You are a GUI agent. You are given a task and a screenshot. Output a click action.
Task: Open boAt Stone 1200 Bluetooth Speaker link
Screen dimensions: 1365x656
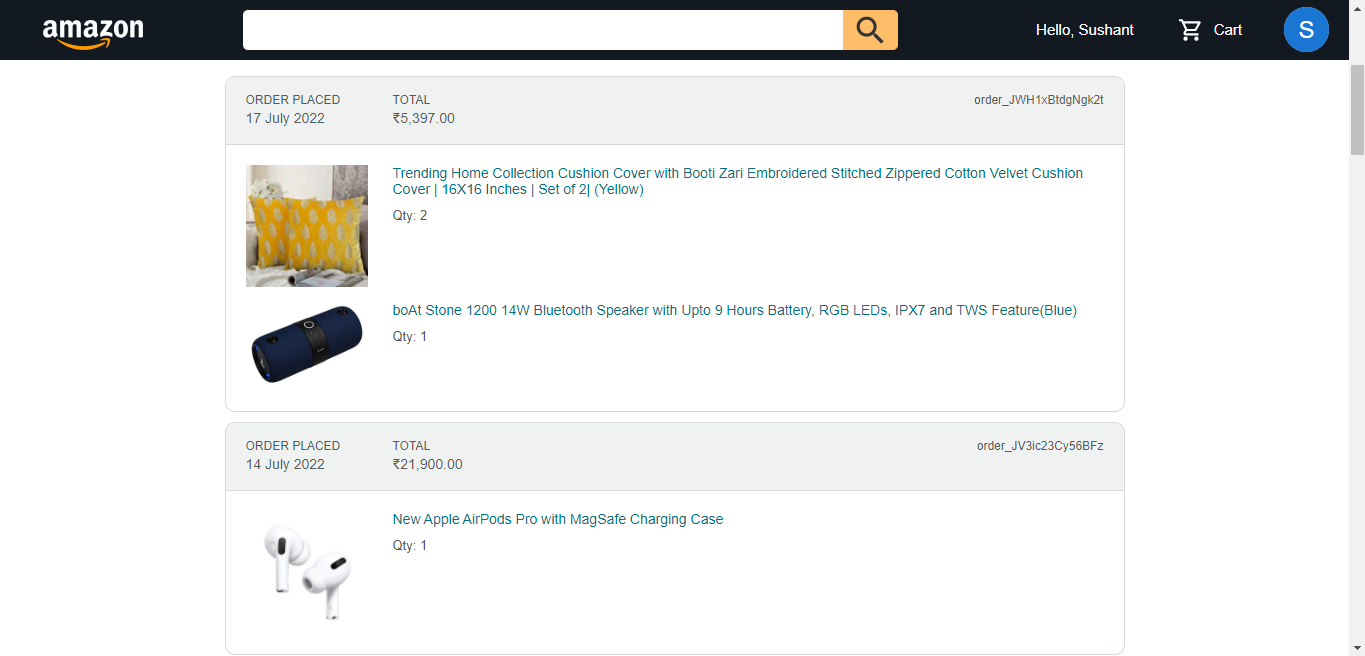(x=735, y=310)
